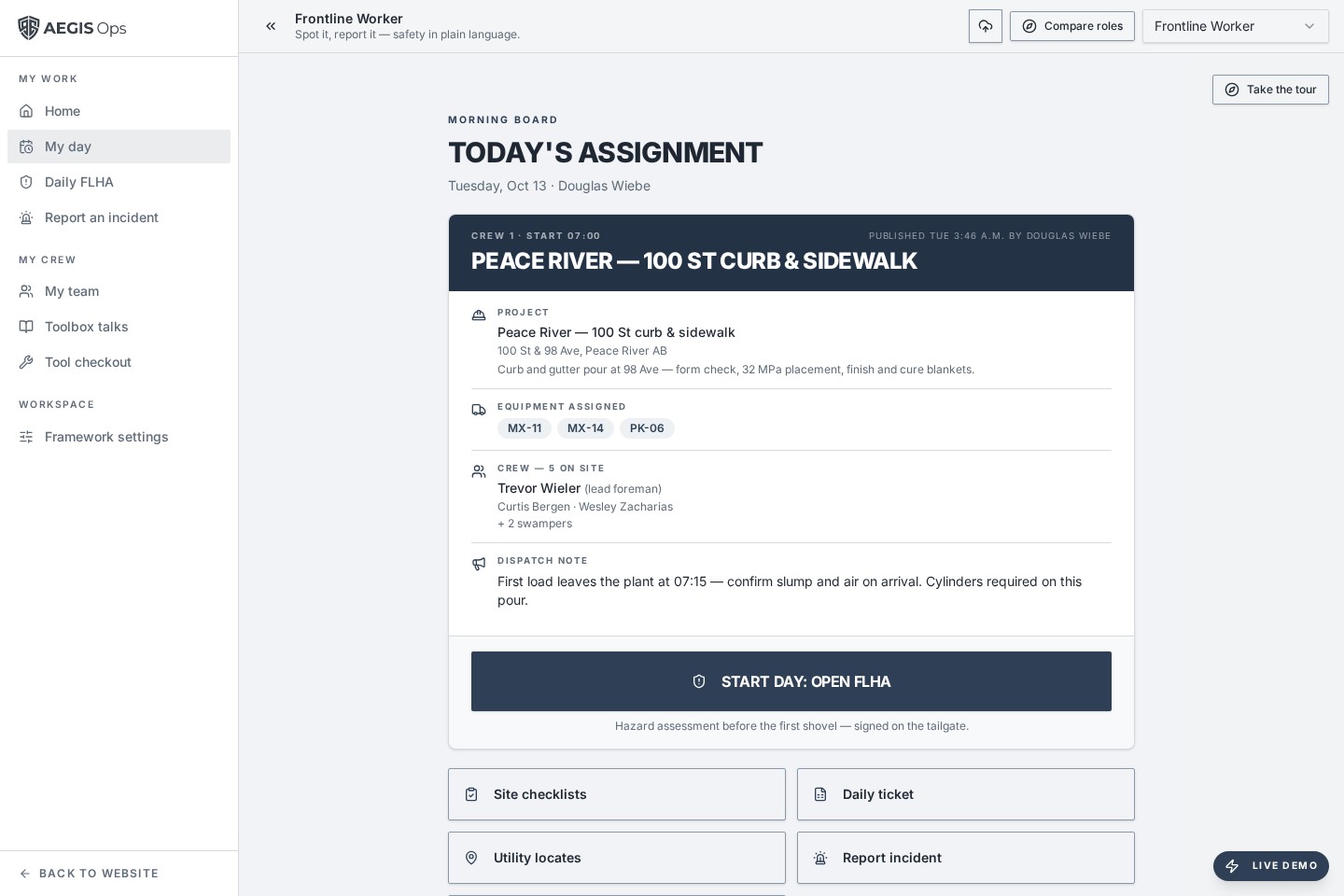The image size is (1344, 896).
Task: Open Utility locates
Action: click(x=617, y=858)
